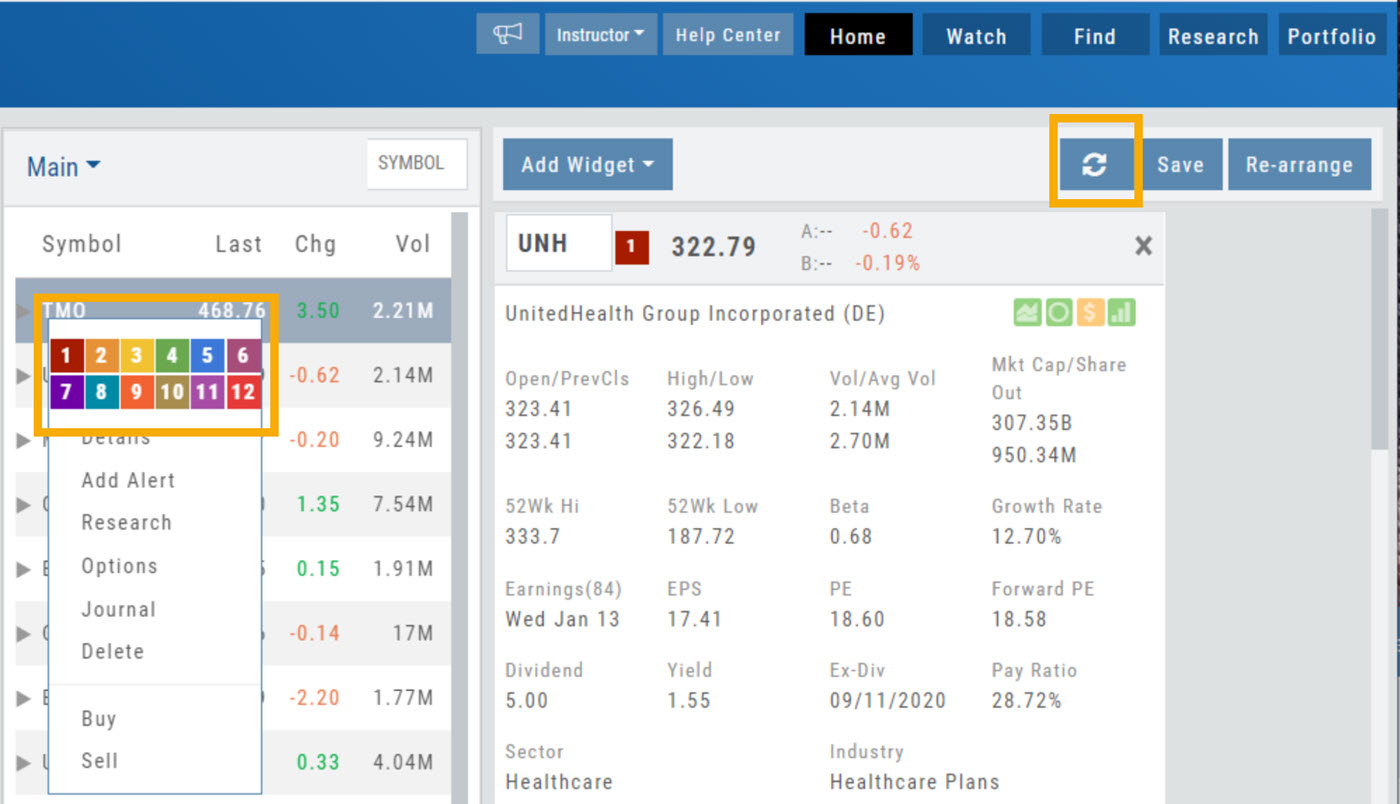The height and width of the screenshot is (804, 1400).
Task: Open the Instructor dropdown
Action: 600,35
